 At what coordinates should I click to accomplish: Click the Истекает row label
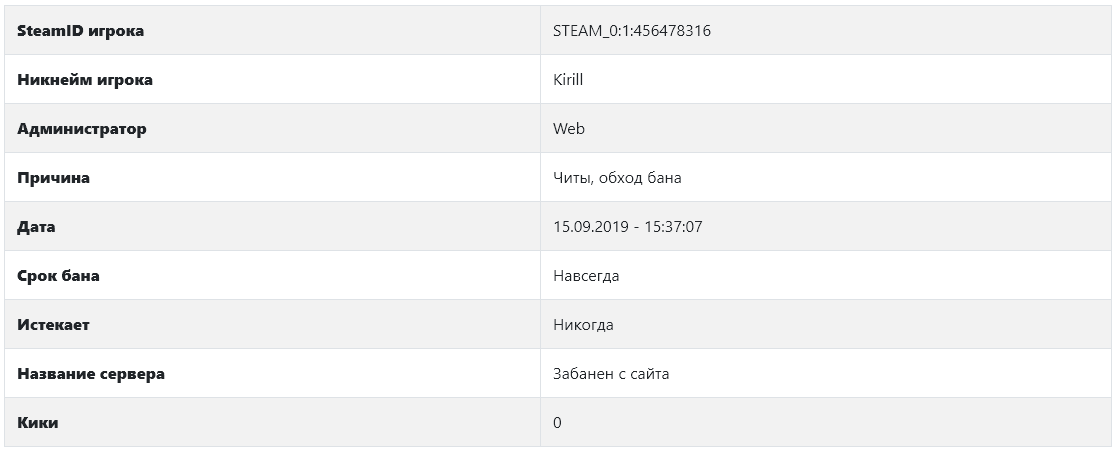(53, 325)
